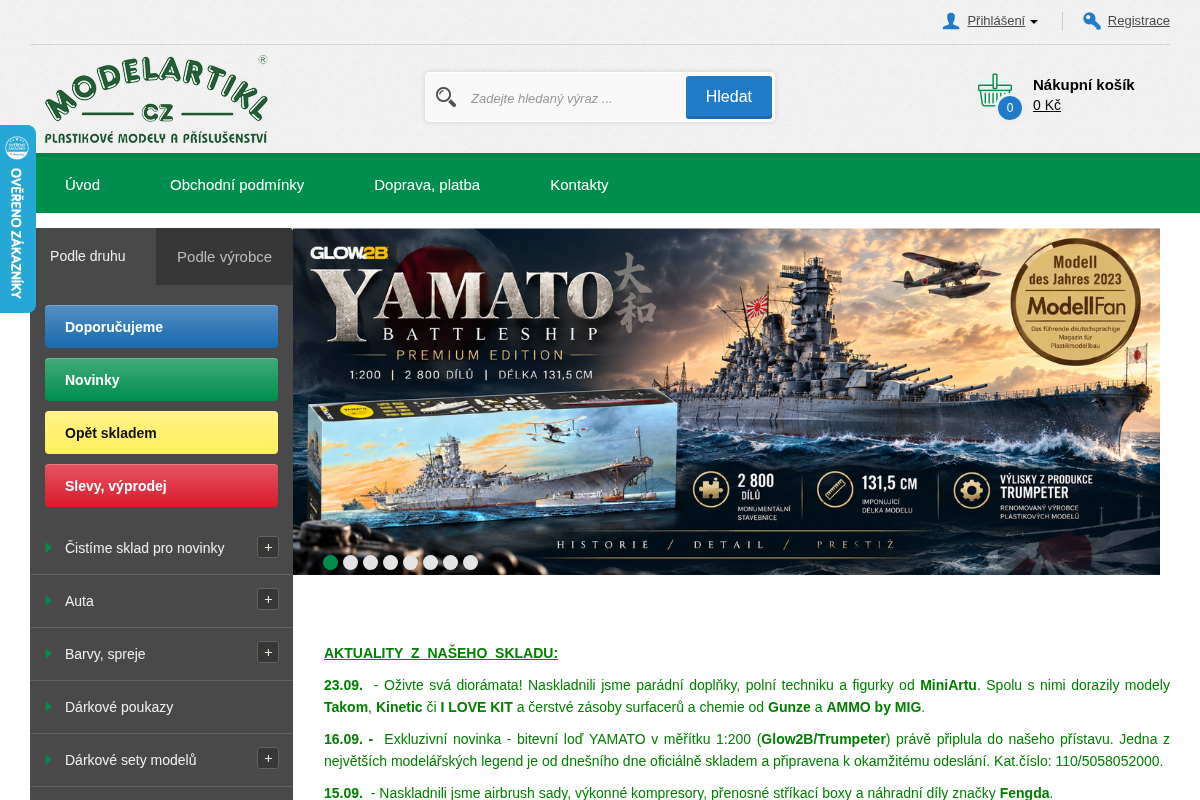
Task: Open the Kinetic brand link
Action: click(x=399, y=707)
